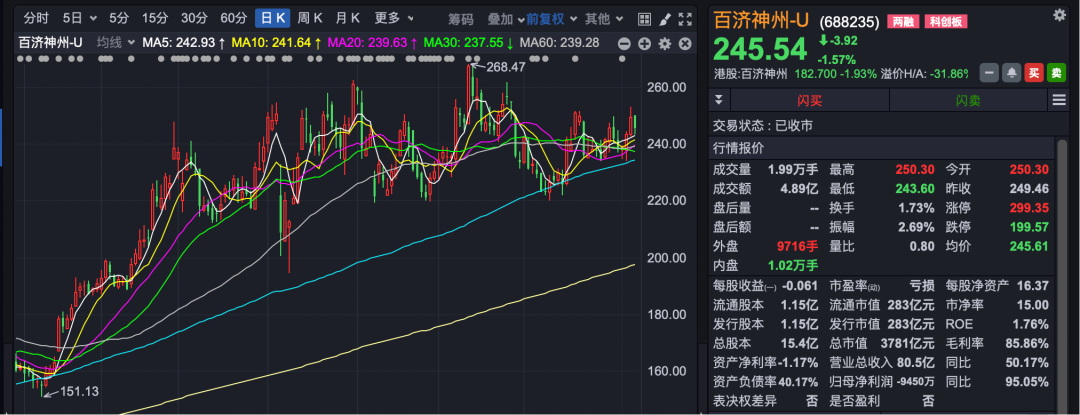The image size is (1080, 415).
Task: Click the yellow MA10: 241.64 legend
Action: pos(276,43)
